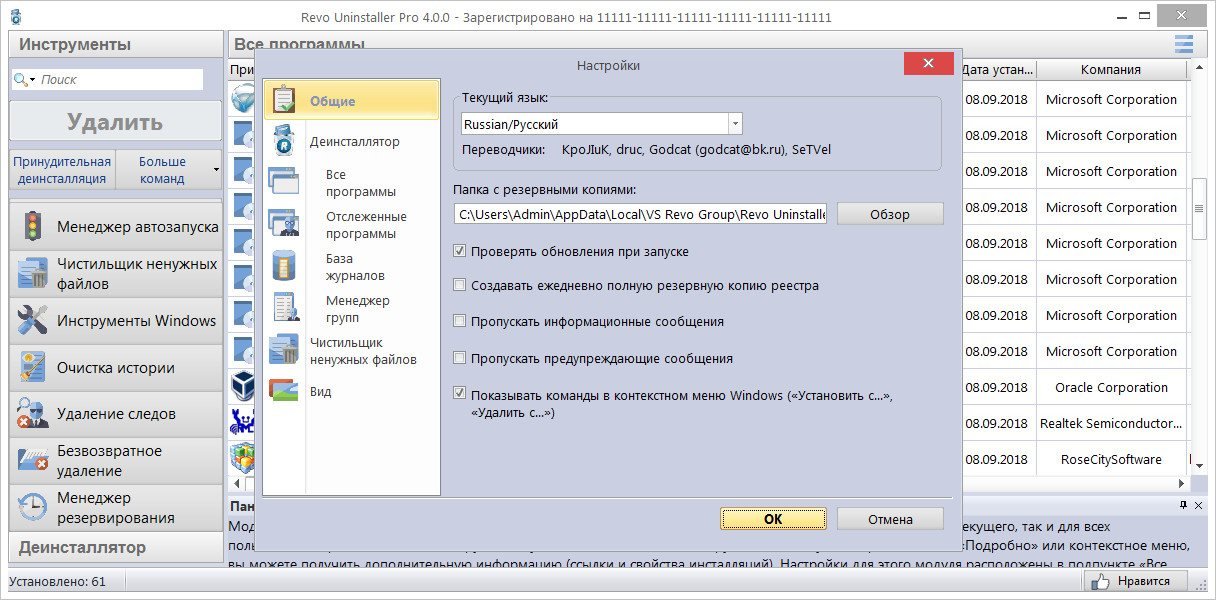Uncheck Проверять обновления при запуске
The image size is (1216, 600).
460,251
